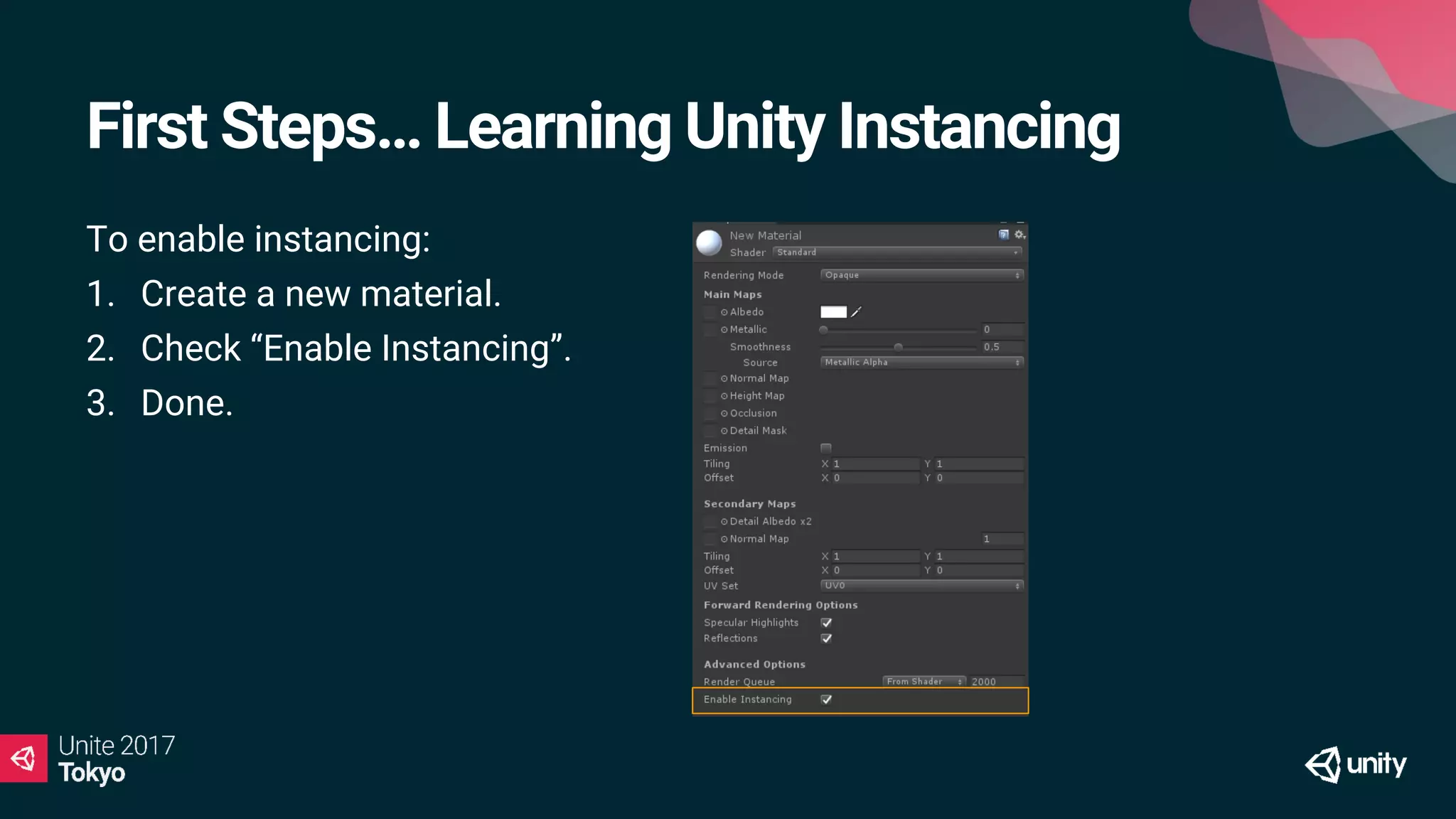Click the "New Material" title text
This screenshot has height=819, width=1456.
point(765,235)
